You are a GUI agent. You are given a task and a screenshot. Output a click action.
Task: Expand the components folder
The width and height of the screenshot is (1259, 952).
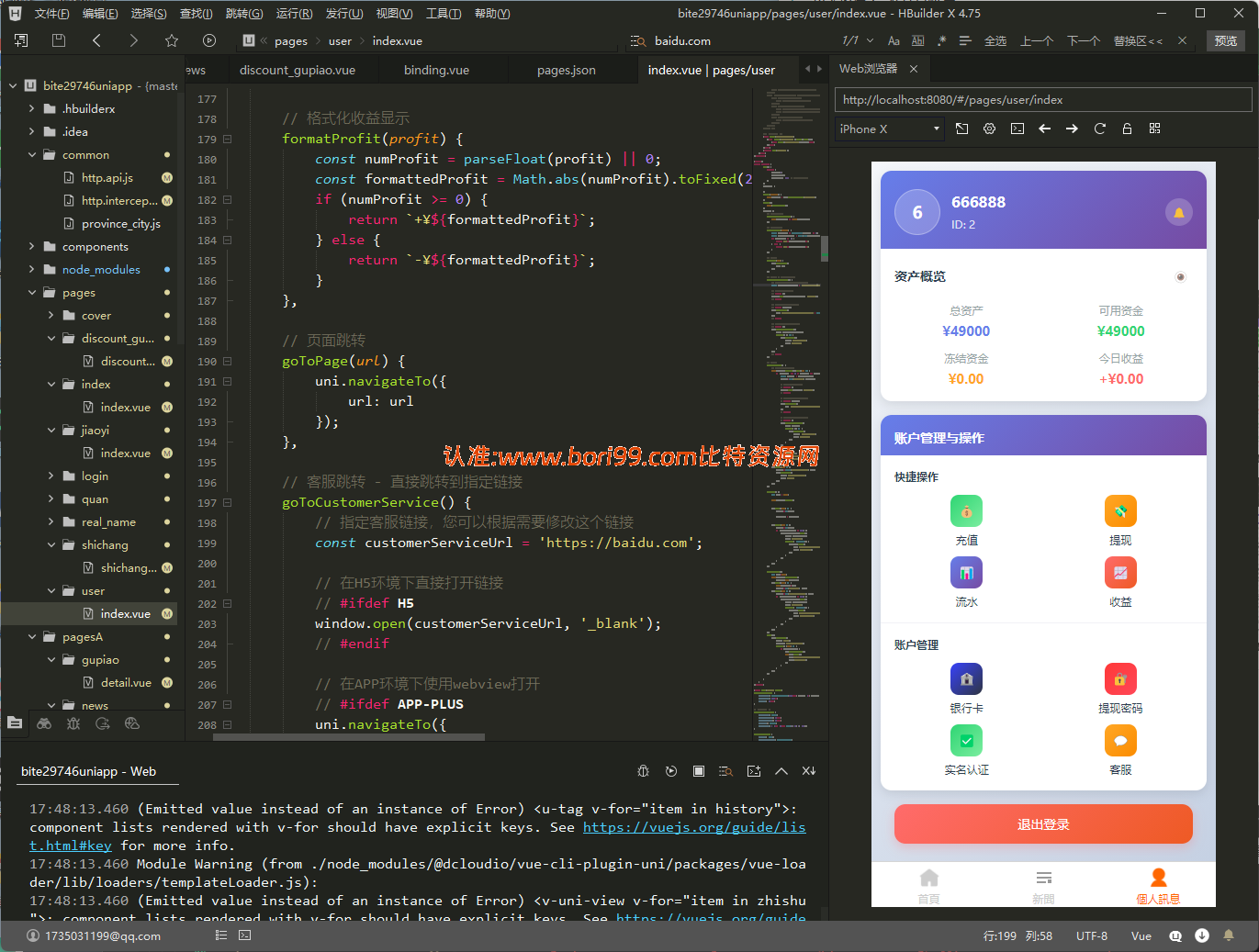click(32, 247)
